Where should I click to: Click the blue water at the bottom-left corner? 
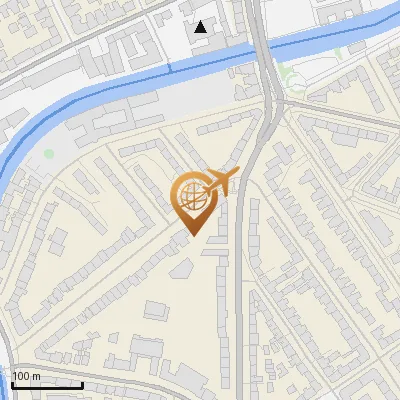tap(2, 383)
